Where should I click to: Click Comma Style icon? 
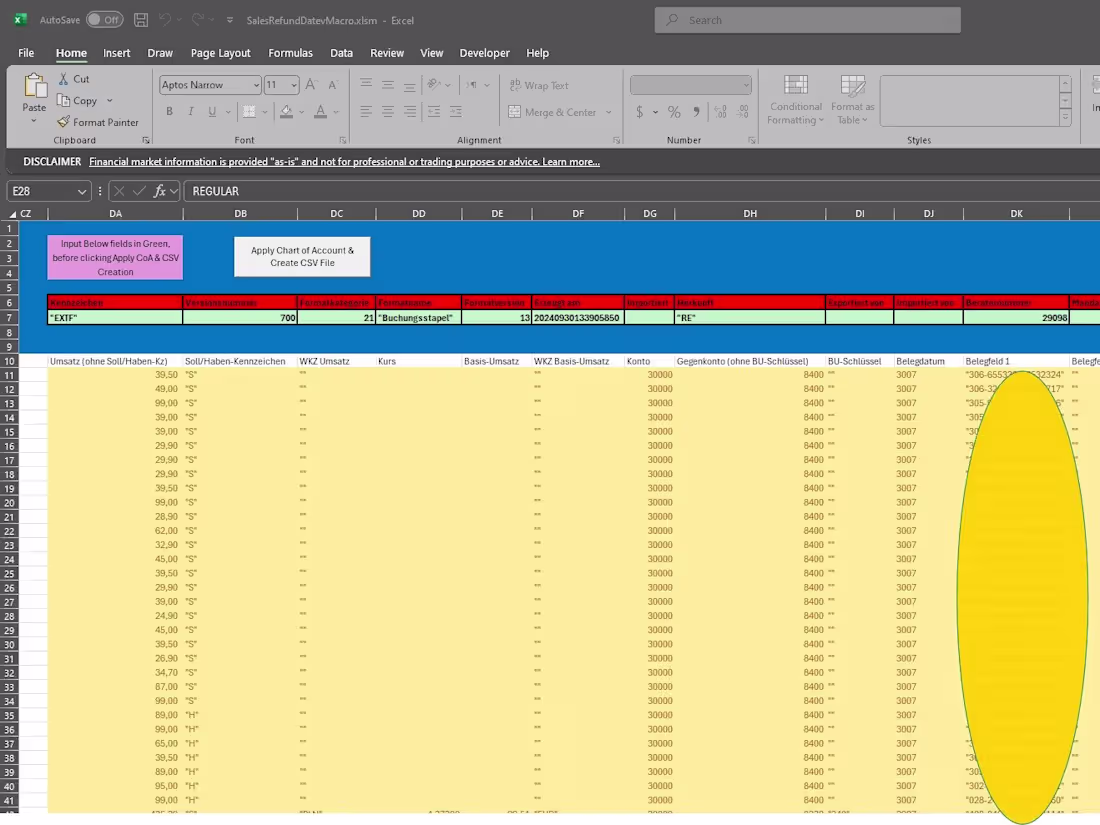(696, 112)
